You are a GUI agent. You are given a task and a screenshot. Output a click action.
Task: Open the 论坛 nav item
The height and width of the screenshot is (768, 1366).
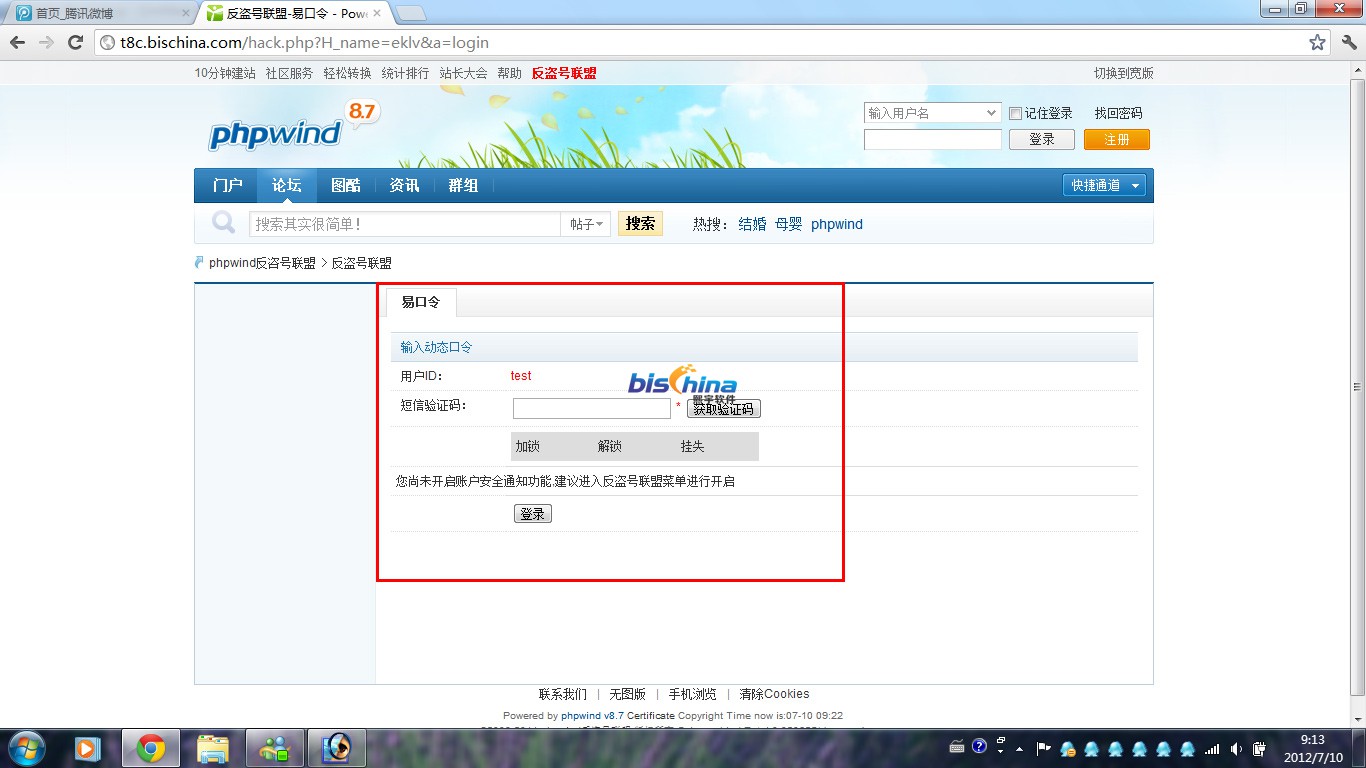coord(287,185)
